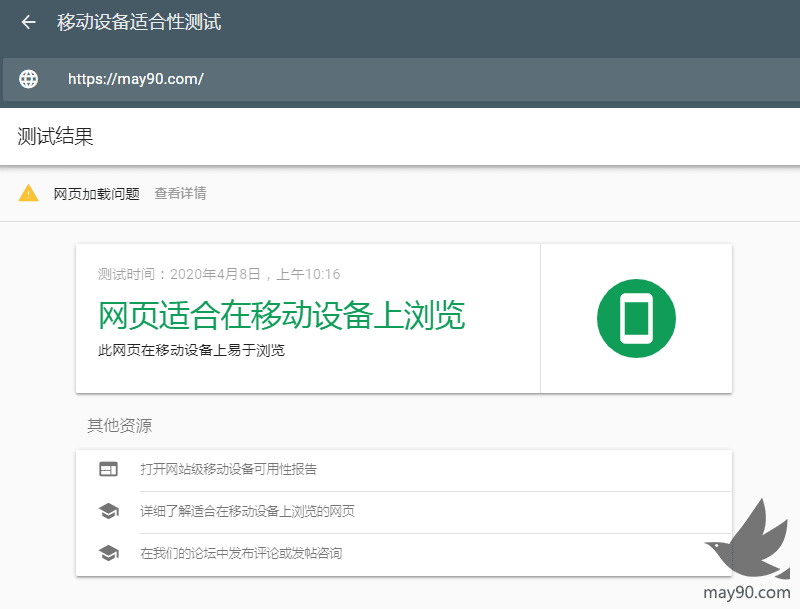Click the https://may90.com/ URL field
The height and width of the screenshot is (609, 800).
pyautogui.click(x=402, y=79)
